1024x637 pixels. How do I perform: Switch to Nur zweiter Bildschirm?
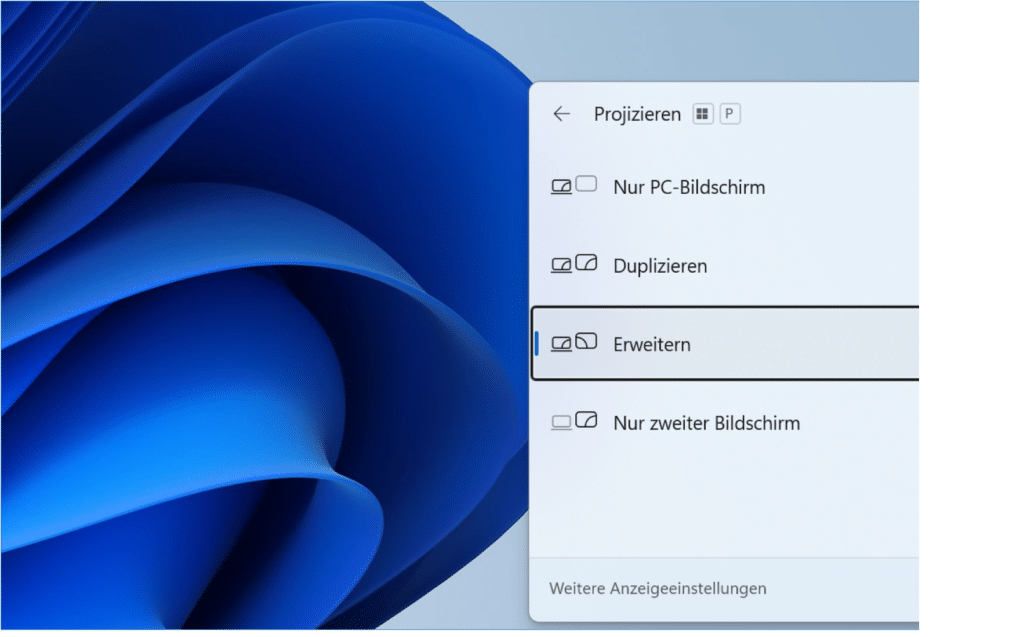725,423
